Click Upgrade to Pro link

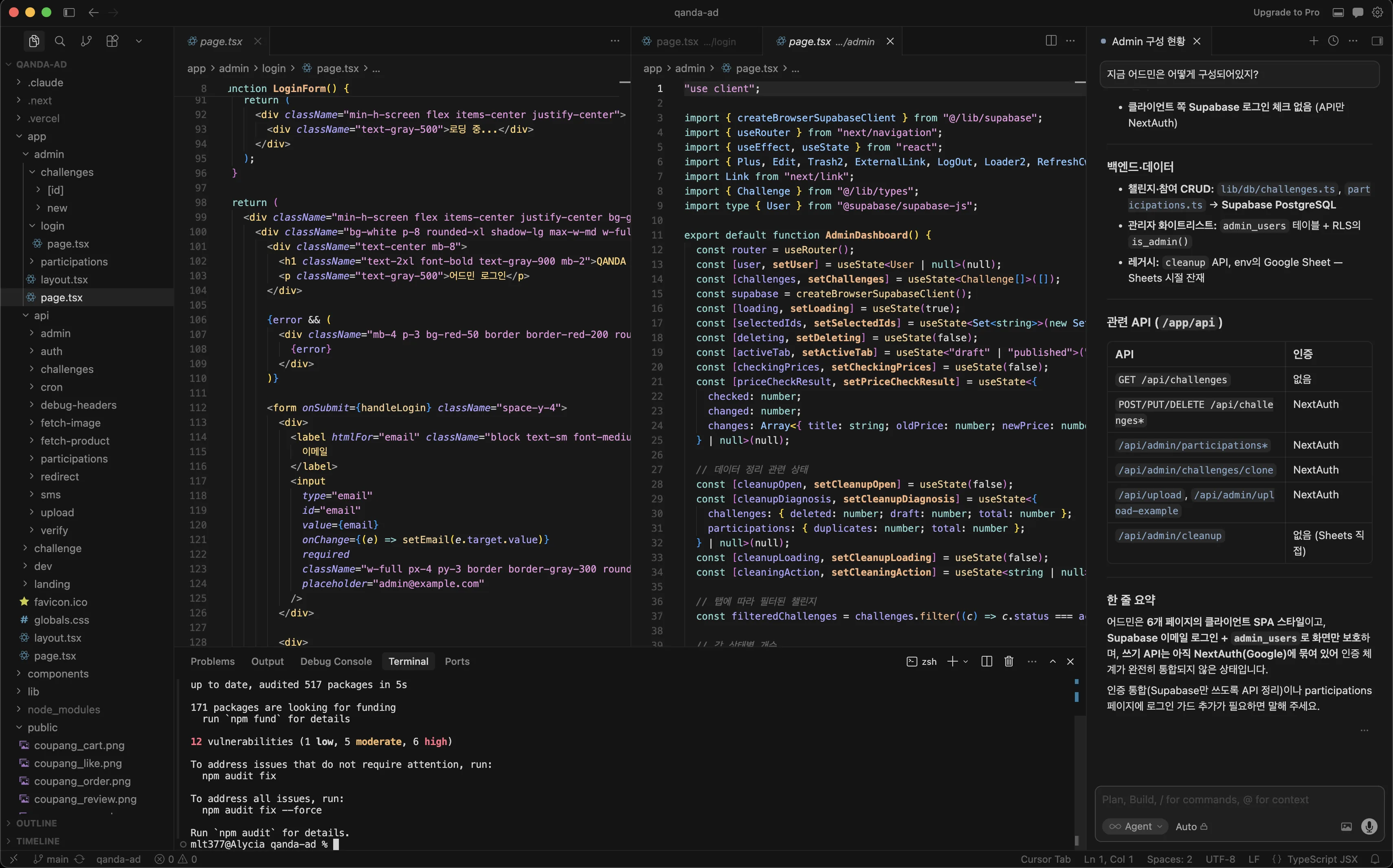tap(1286, 12)
